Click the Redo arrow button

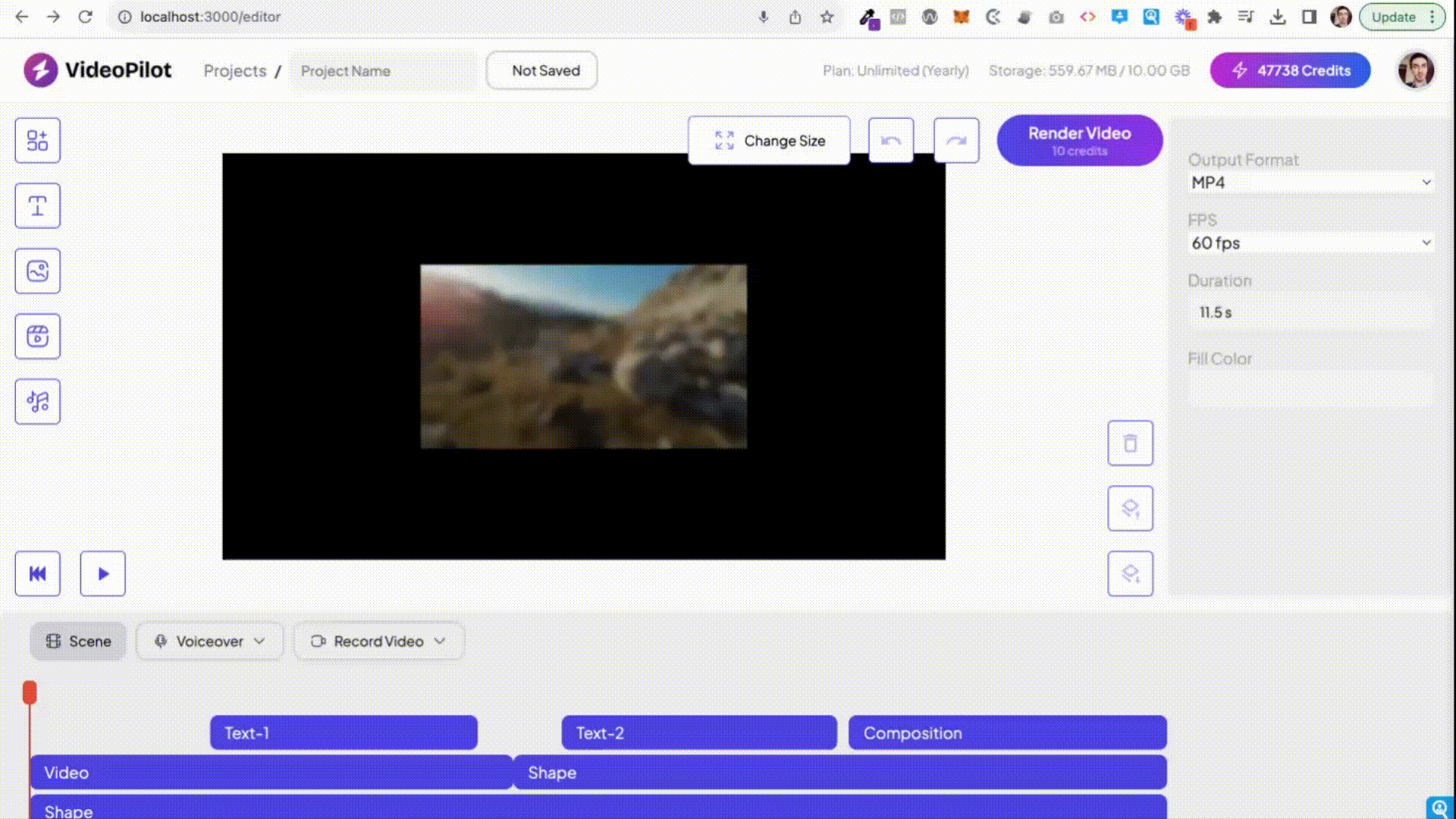tap(956, 140)
